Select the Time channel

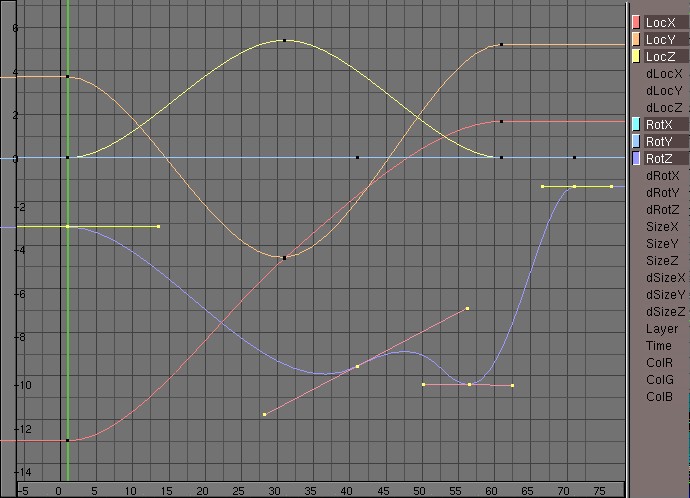[659, 345]
